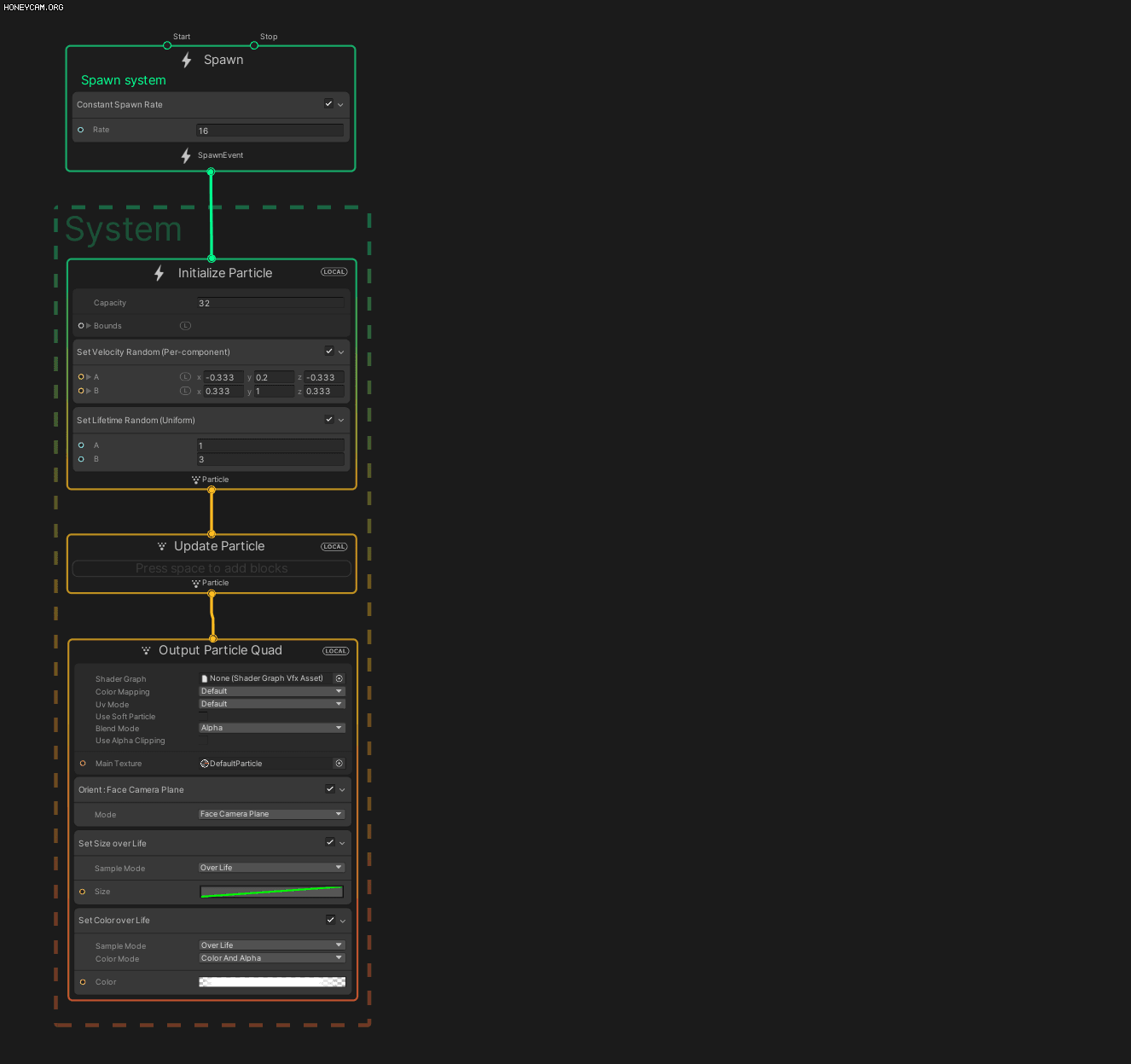
Task: Click the Shader Graph asset field
Action: pos(265,678)
